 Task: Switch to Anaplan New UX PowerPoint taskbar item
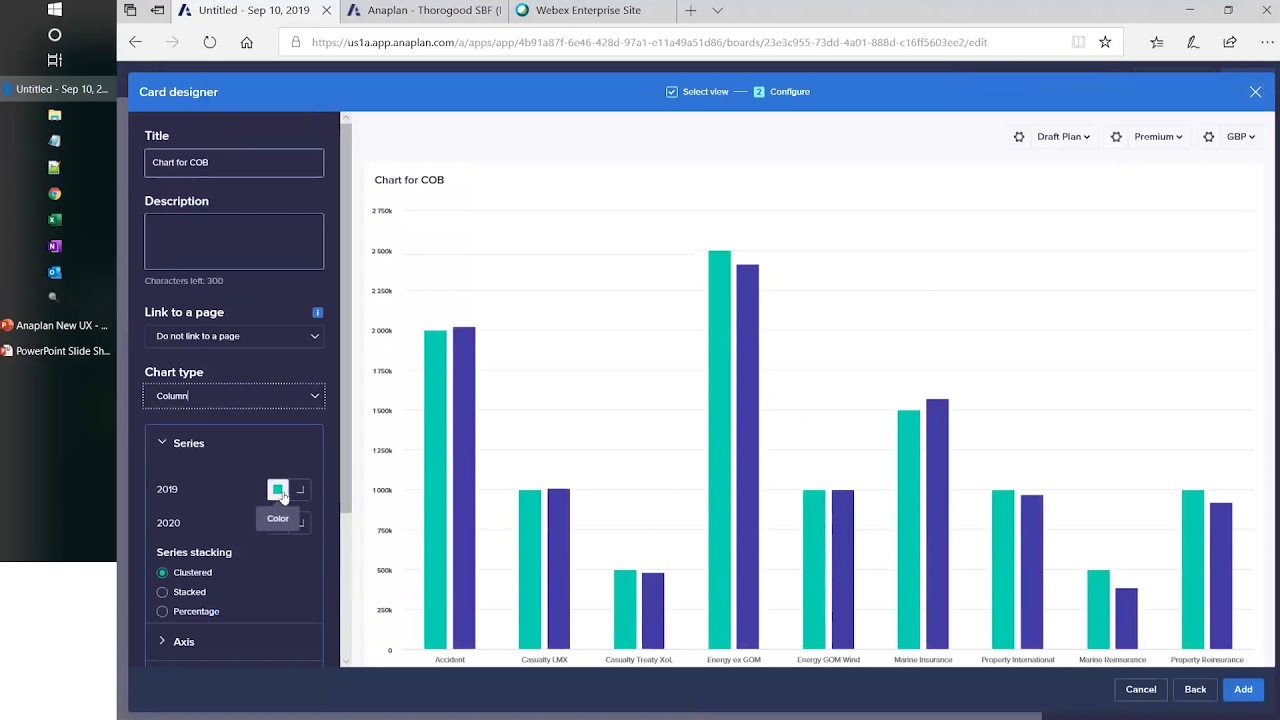pyautogui.click(x=56, y=325)
